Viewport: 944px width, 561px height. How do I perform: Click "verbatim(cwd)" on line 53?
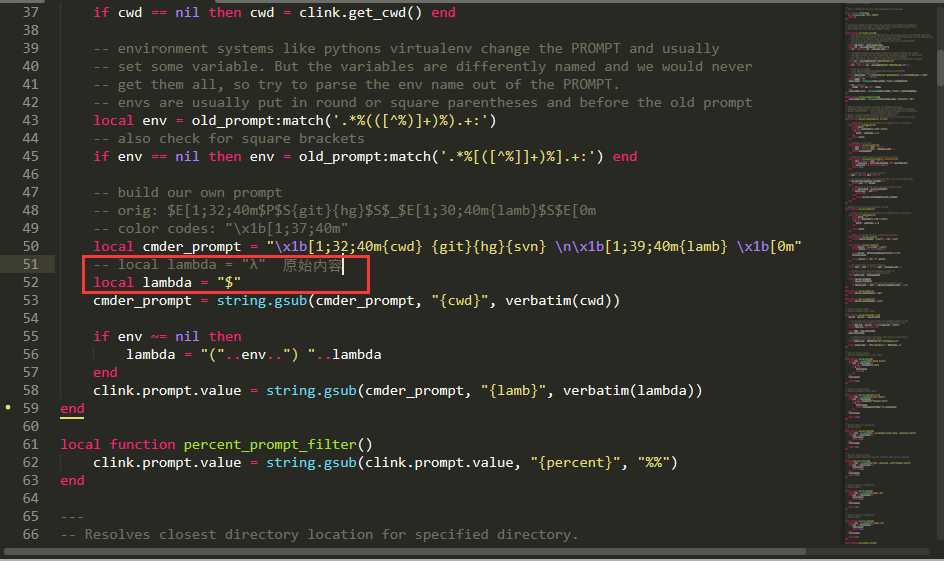[x=559, y=300]
